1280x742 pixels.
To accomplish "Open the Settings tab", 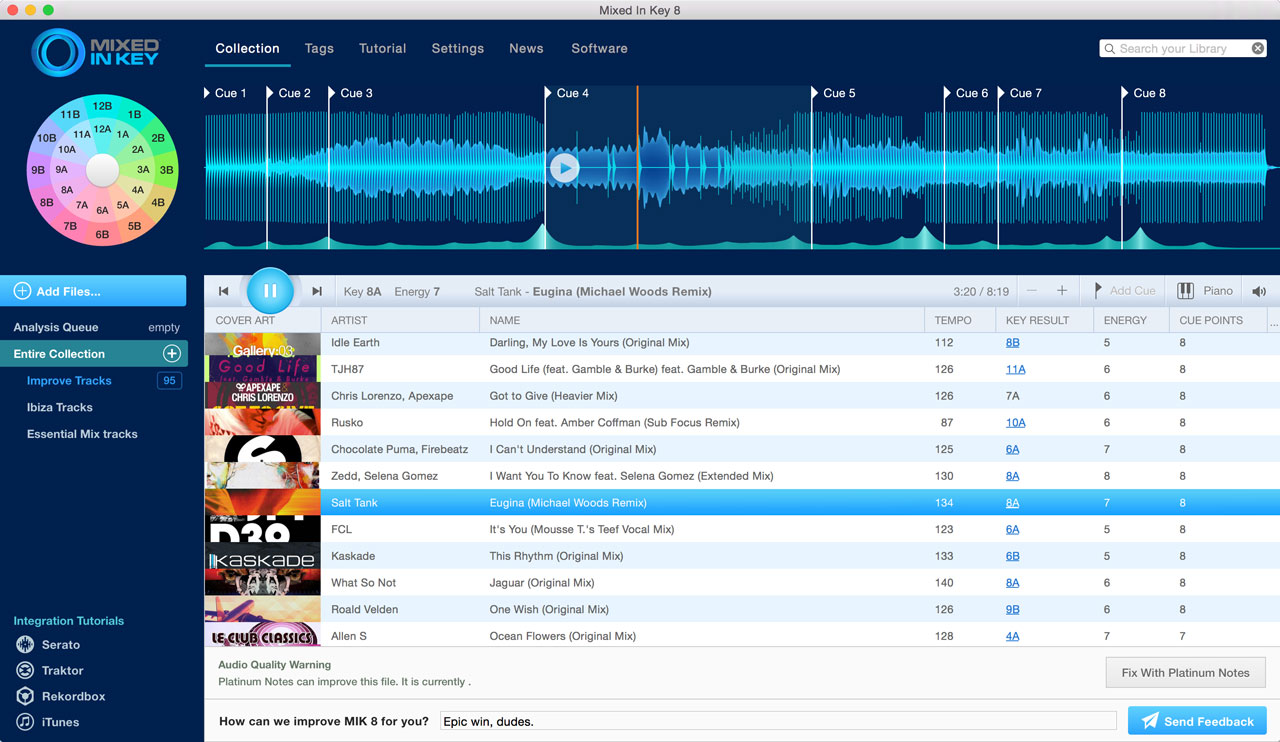I will click(458, 48).
